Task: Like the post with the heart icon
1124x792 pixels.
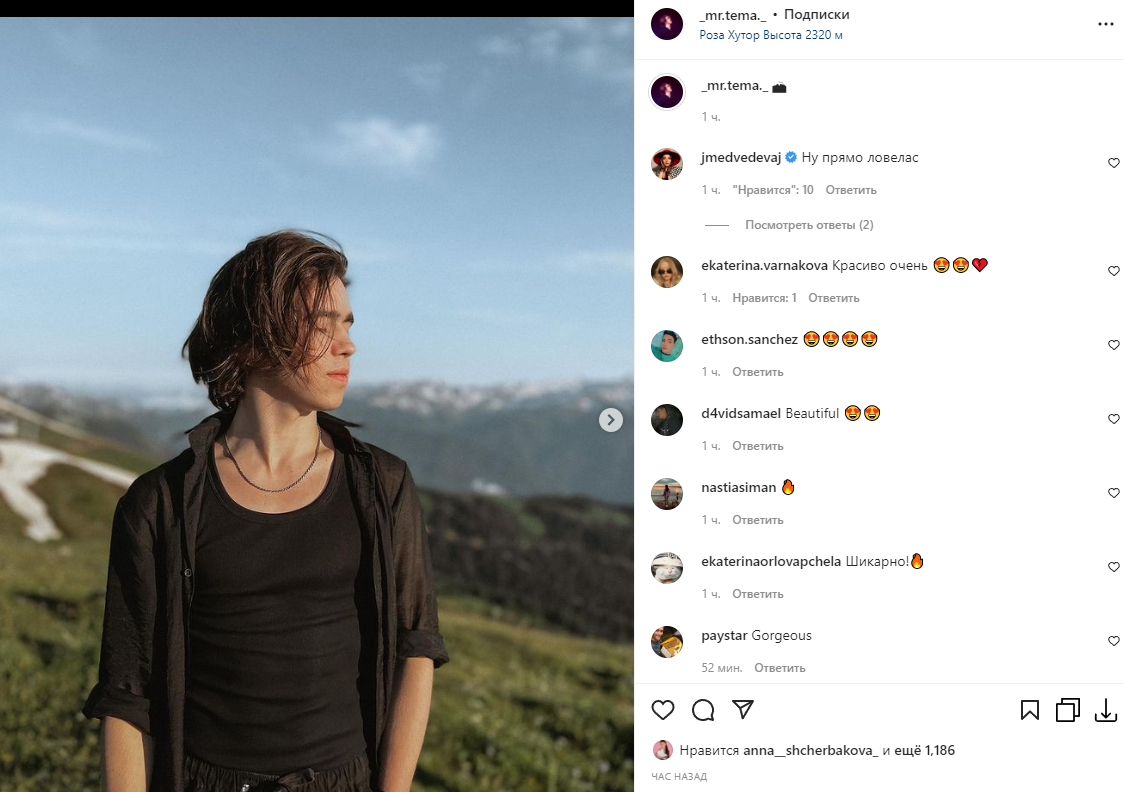Action: (x=663, y=710)
